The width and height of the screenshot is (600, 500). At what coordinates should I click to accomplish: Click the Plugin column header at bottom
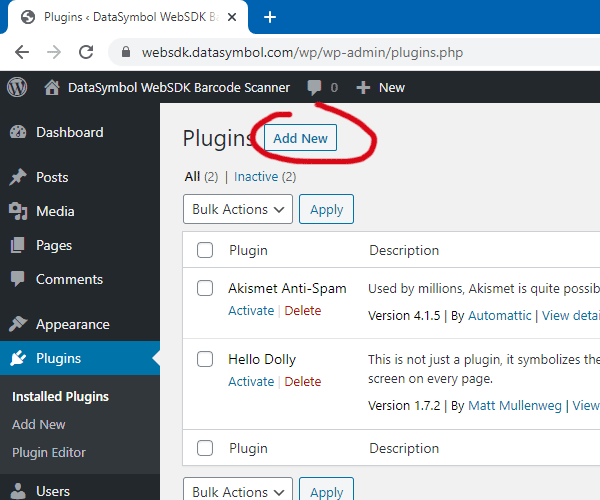248,448
